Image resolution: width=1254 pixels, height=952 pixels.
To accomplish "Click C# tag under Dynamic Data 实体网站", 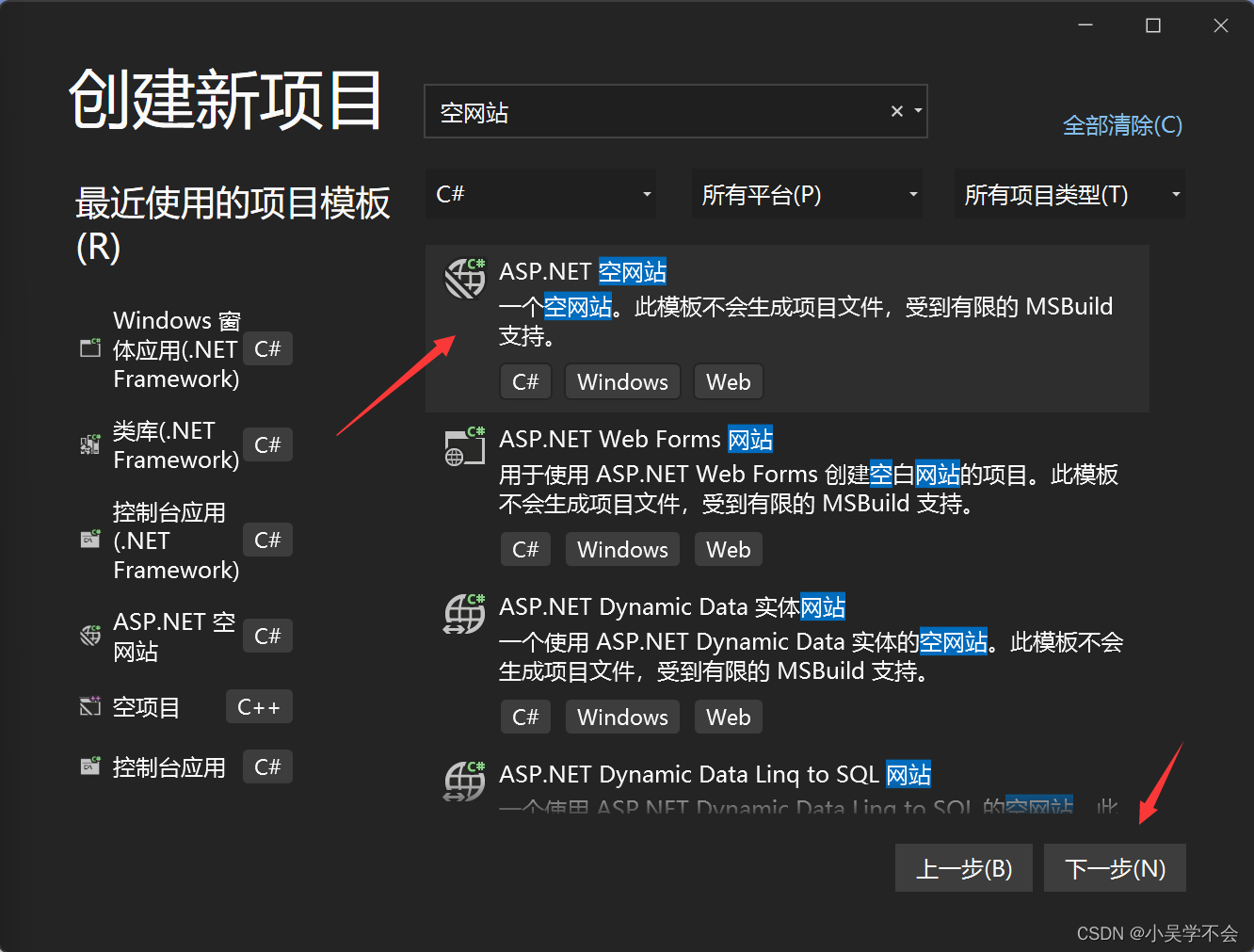I will coord(525,717).
